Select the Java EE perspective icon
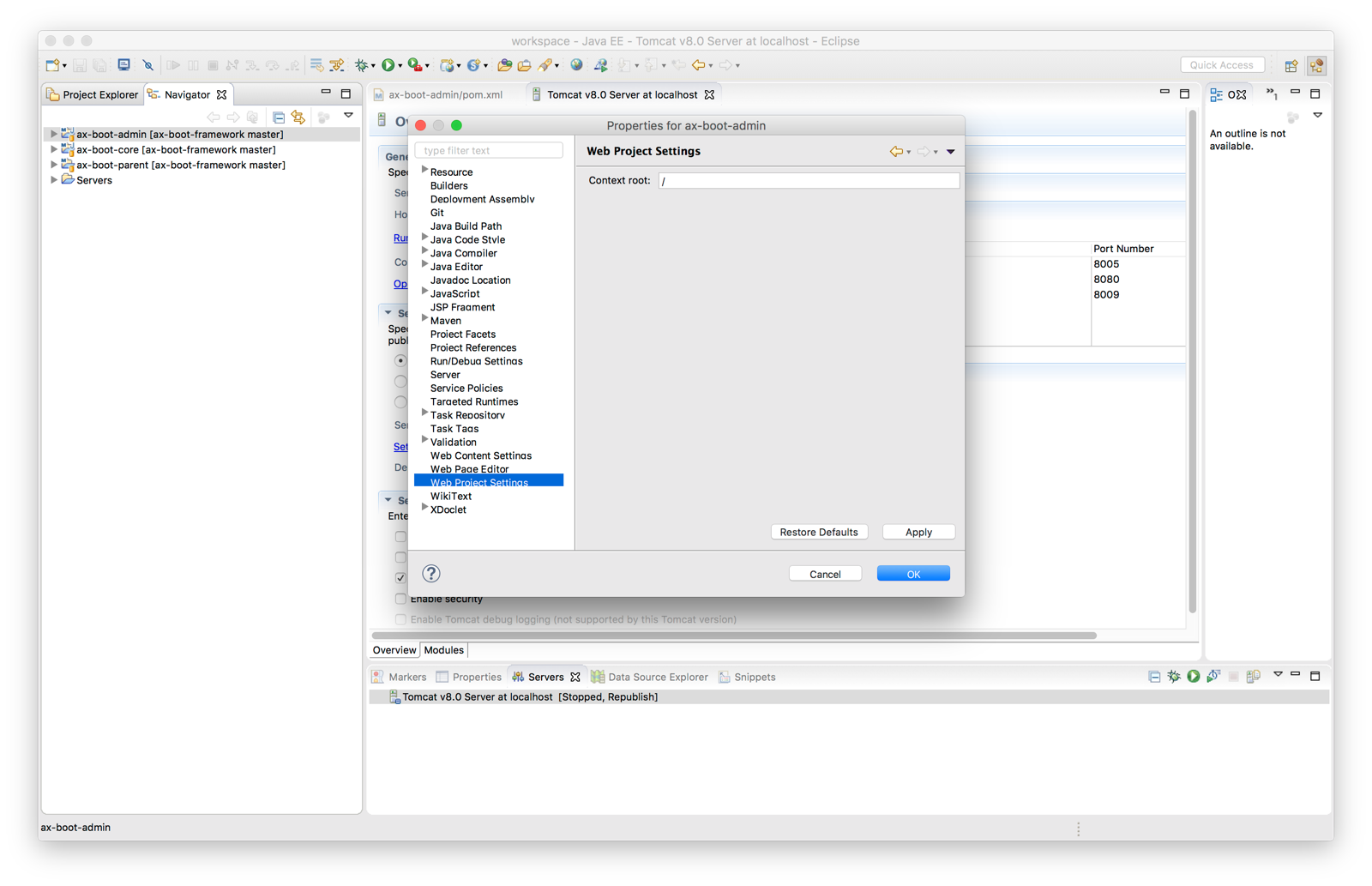Viewport: 1372px width, 886px height. (1317, 66)
